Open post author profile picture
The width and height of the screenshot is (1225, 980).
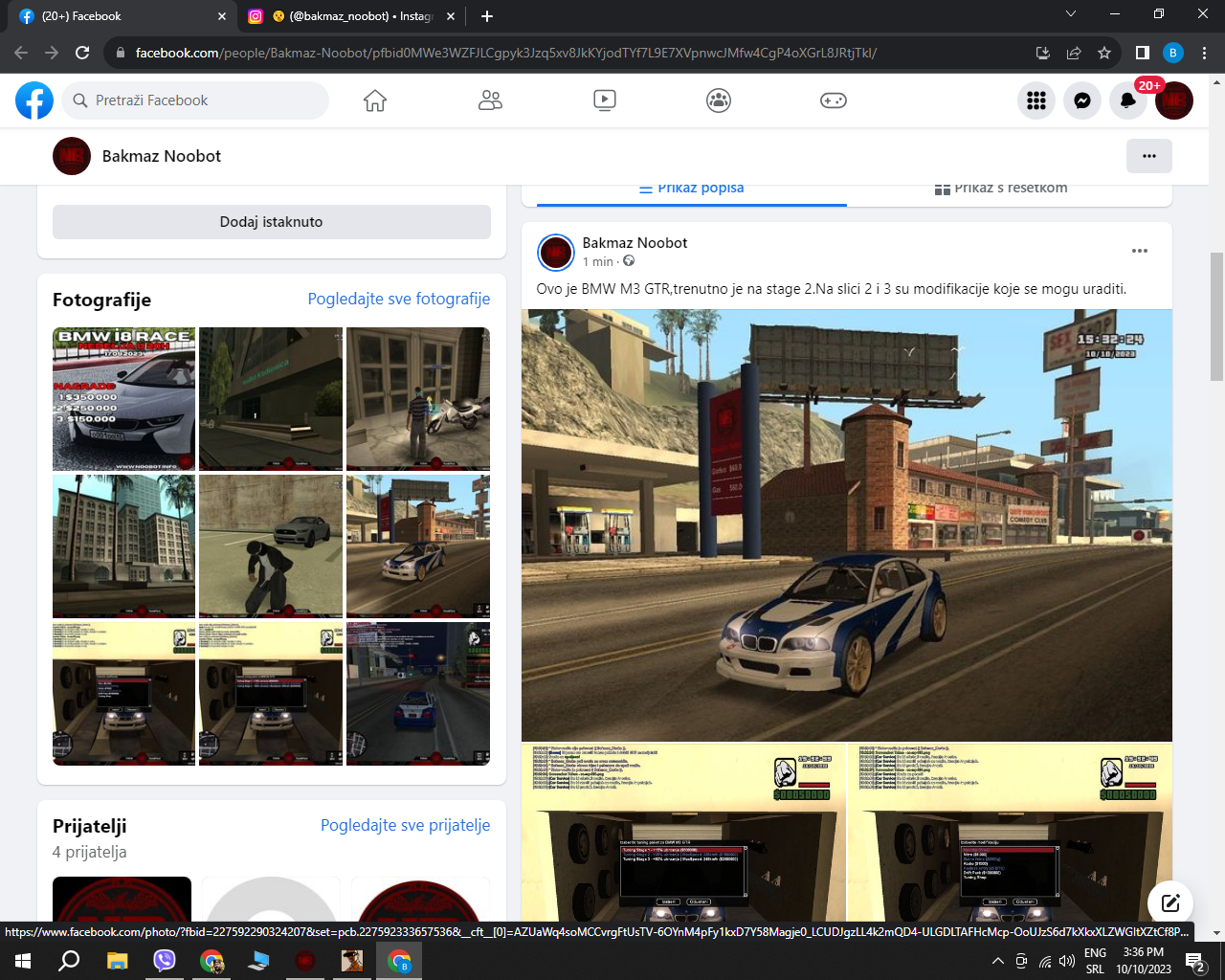(556, 253)
